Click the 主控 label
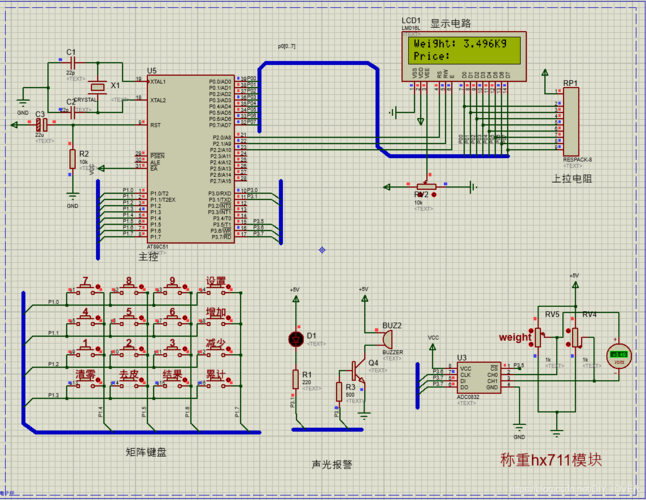The image size is (646, 500). (148, 257)
